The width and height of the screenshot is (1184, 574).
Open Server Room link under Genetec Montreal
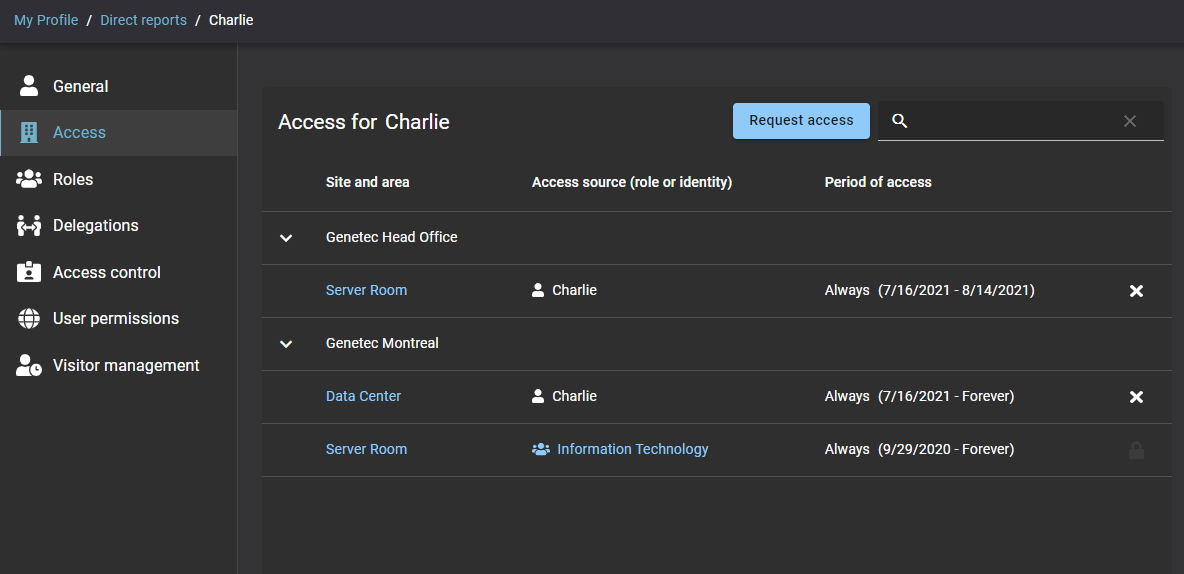pos(366,449)
